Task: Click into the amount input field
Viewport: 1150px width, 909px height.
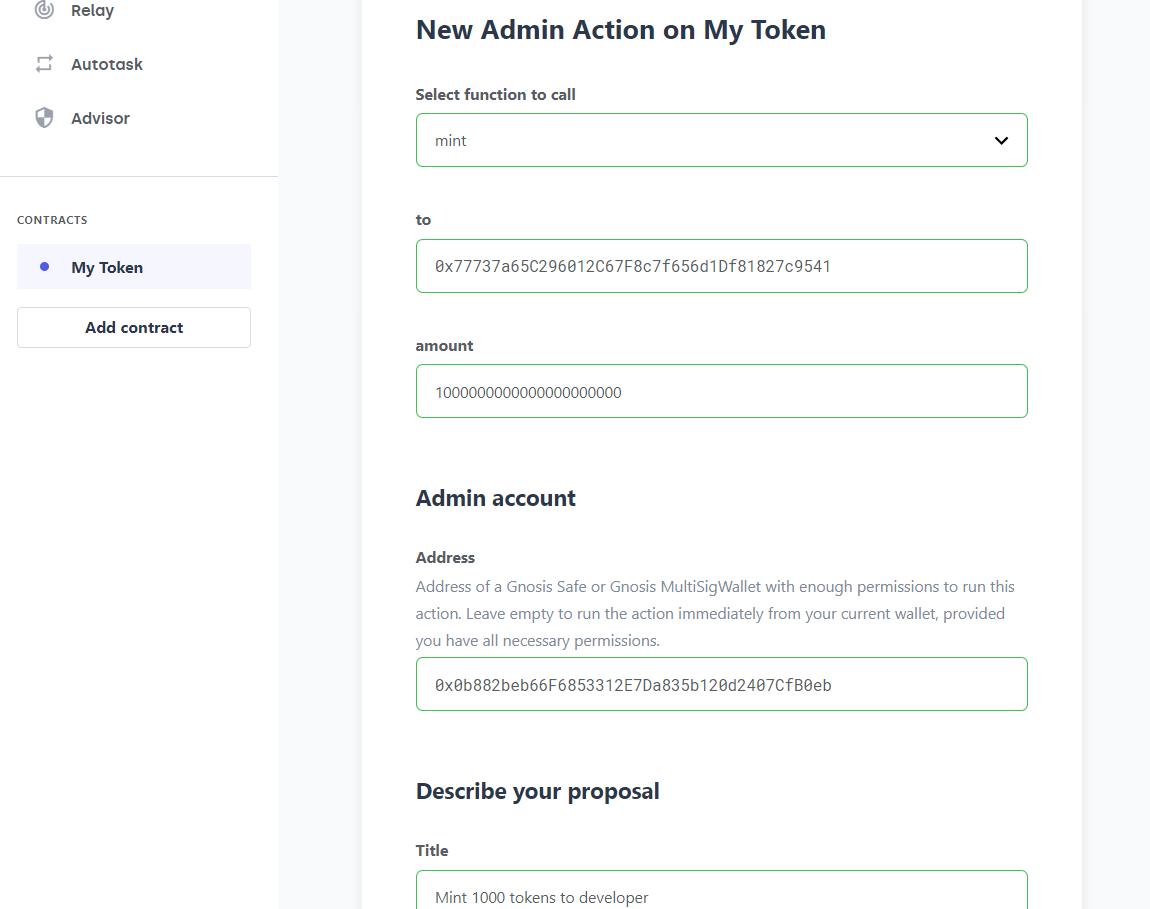Action: coord(720,392)
